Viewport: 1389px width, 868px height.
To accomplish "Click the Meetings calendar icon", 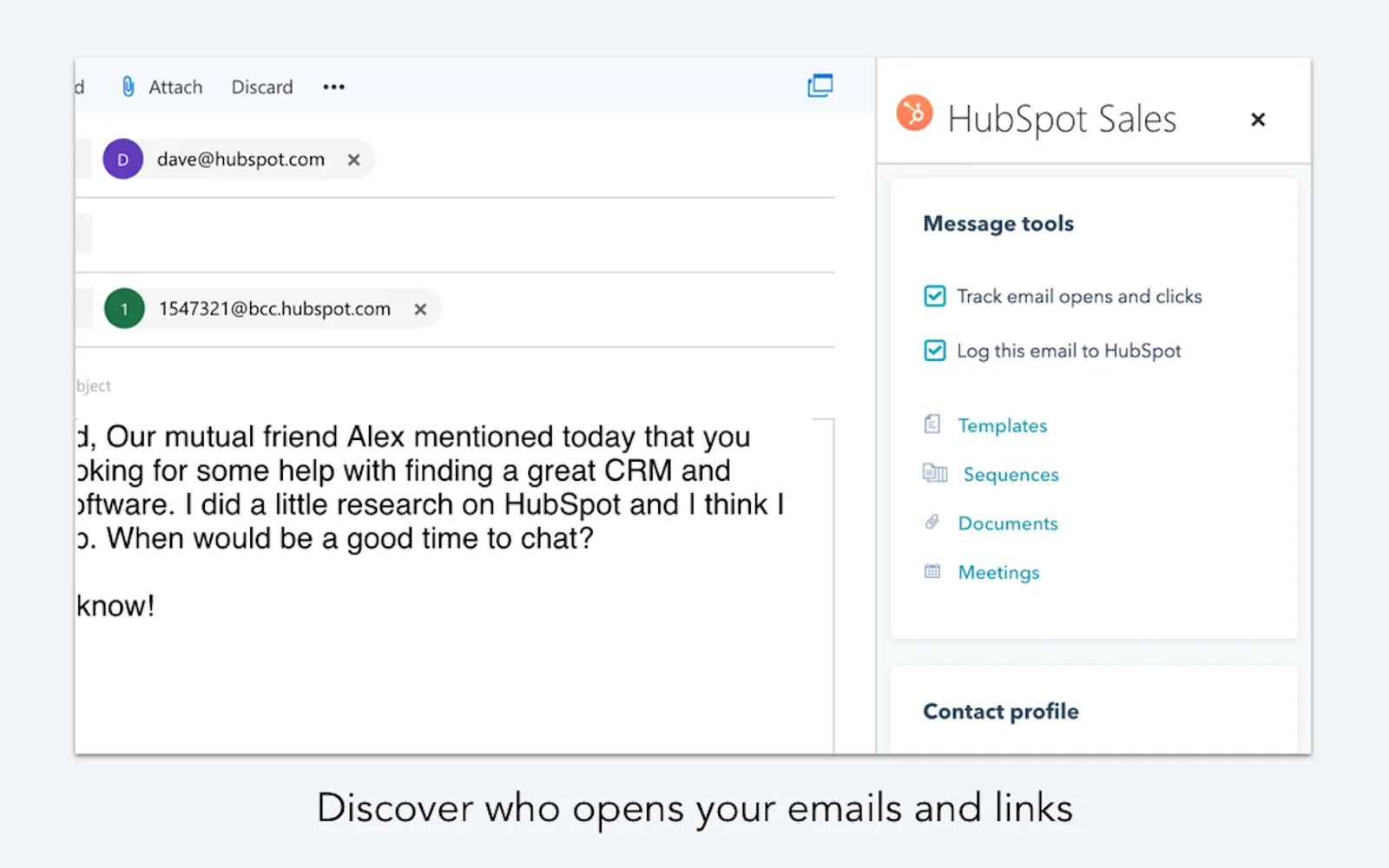I will (932, 571).
